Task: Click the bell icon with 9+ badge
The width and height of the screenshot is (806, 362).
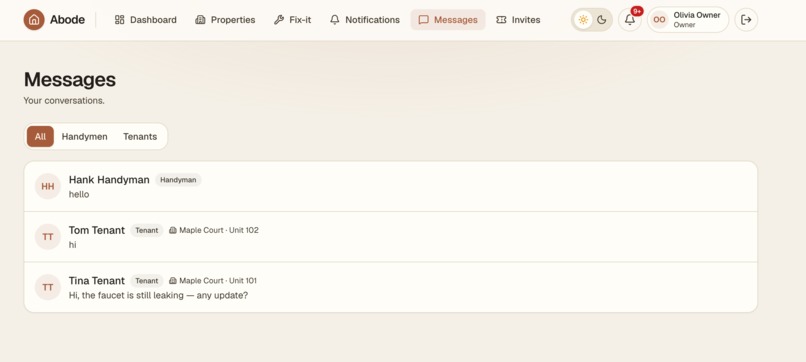Action: (x=630, y=20)
